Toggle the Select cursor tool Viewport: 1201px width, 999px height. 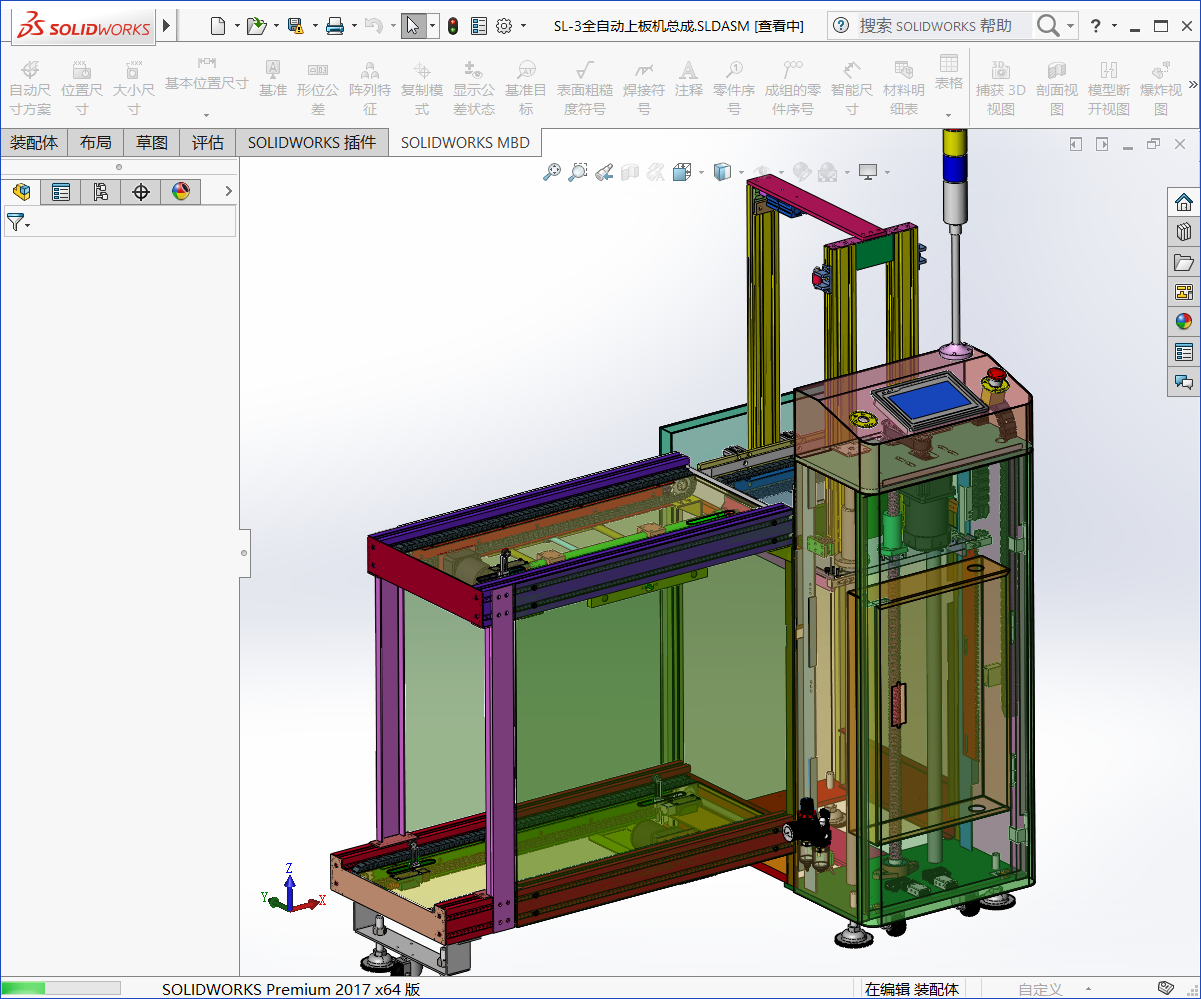(x=413, y=26)
